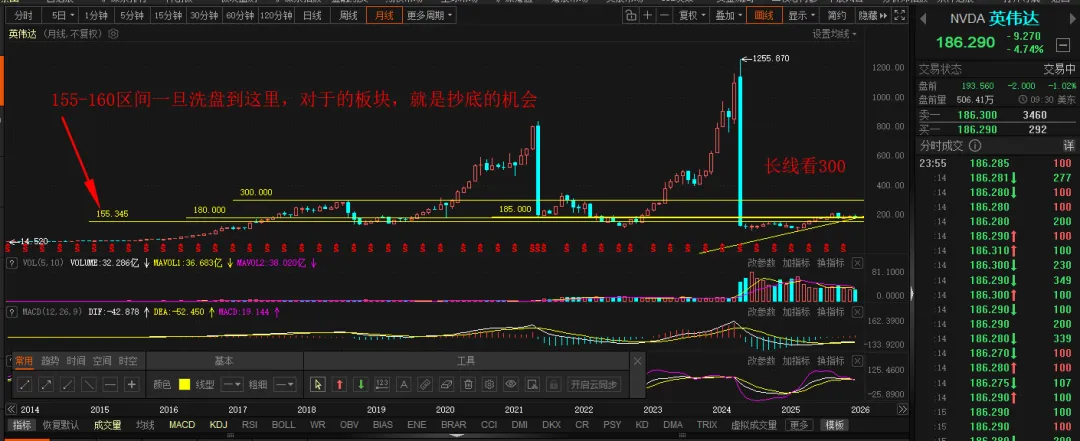Open 显示 display dropdown
The width and height of the screenshot is (1080, 441).
click(x=802, y=15)
